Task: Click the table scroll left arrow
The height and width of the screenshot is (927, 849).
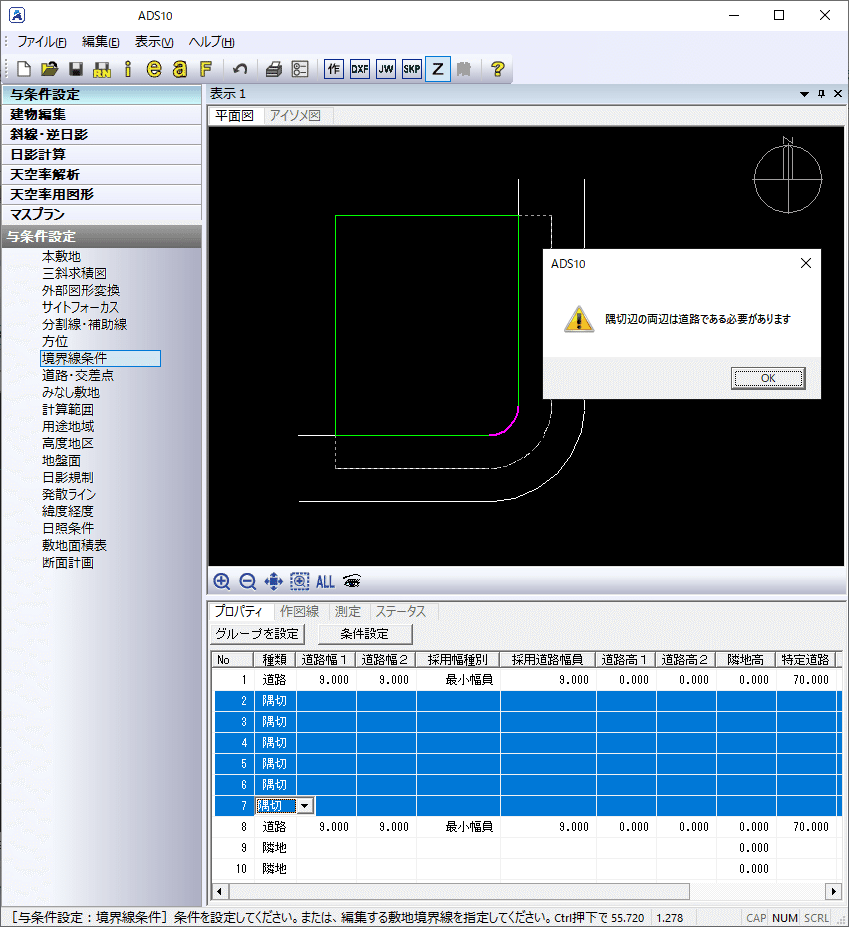Action: coord(220,891)
